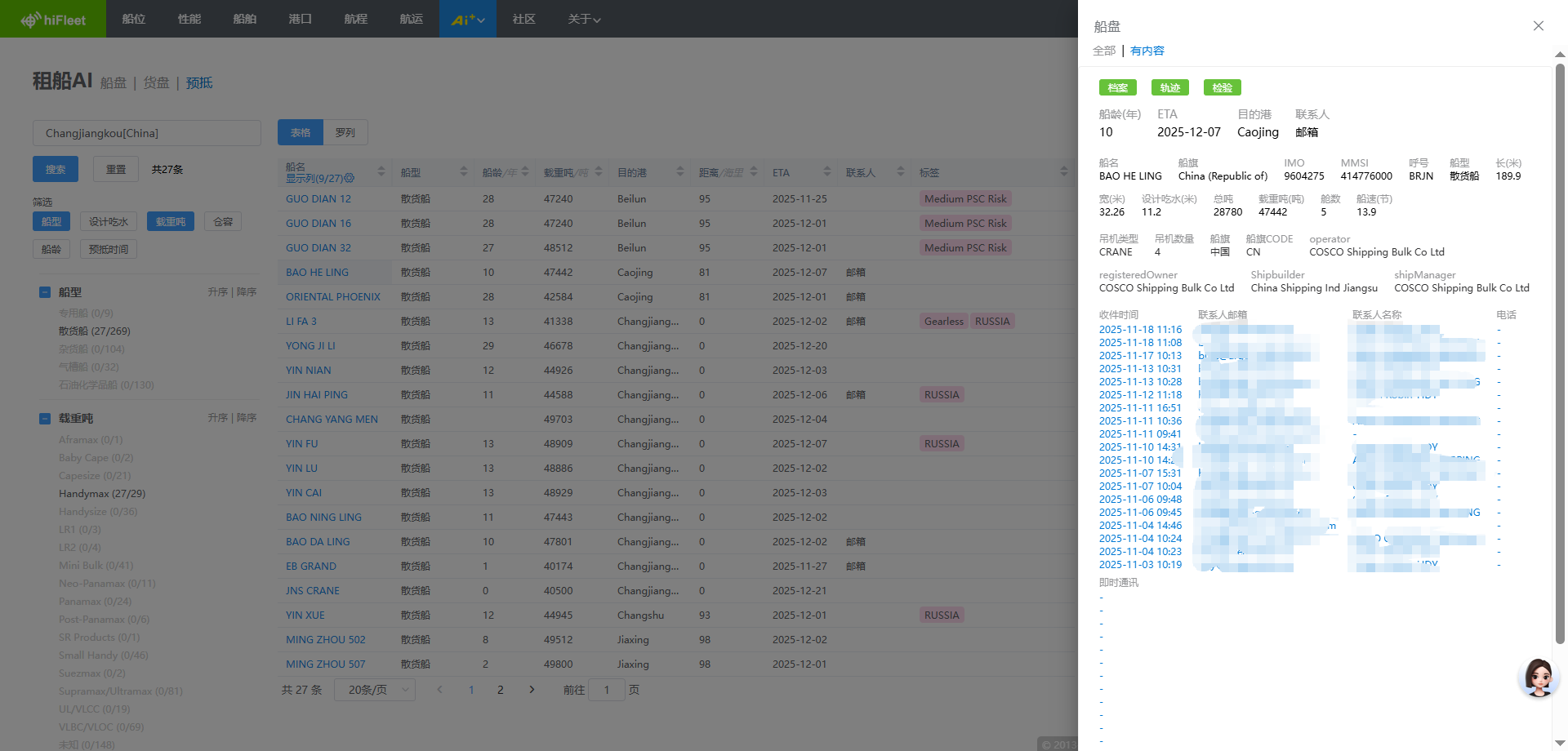The image size is (1568, 751).
Task: Toggle the 船型 filter group checkbox
Action: (45, 292)
